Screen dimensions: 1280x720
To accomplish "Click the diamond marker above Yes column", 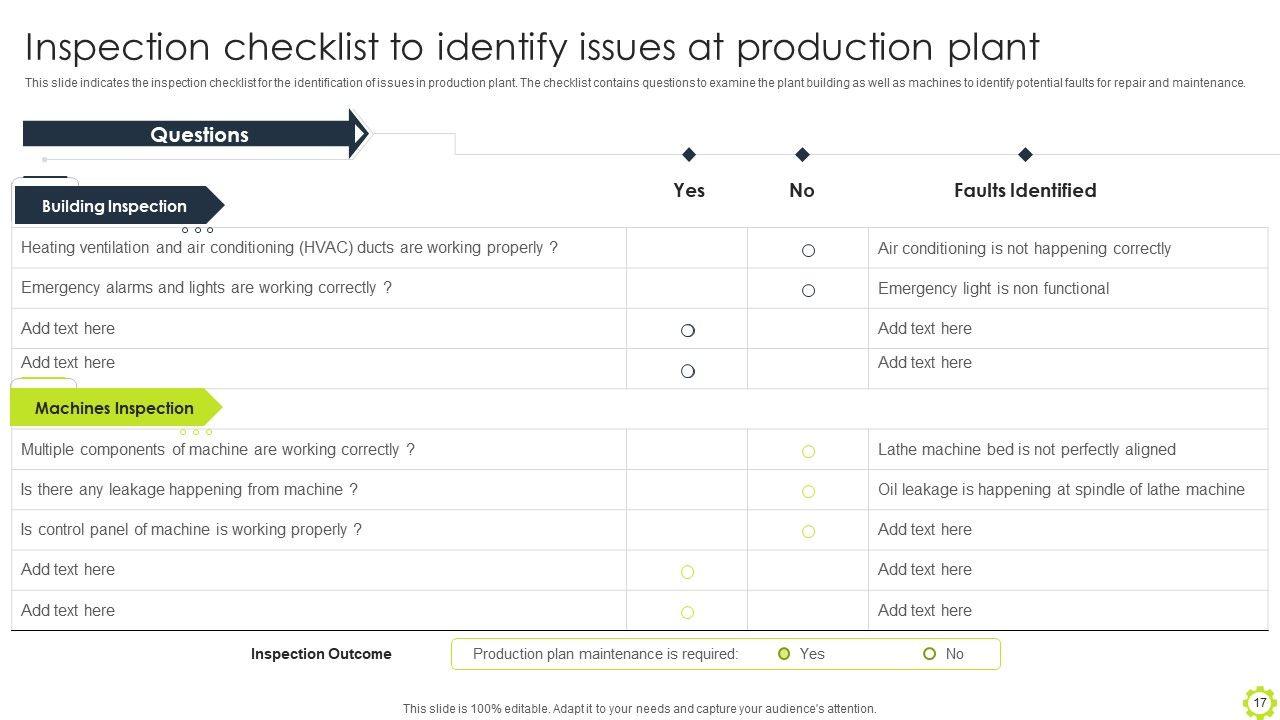I will pyautogui.click(x=689, y=154).
